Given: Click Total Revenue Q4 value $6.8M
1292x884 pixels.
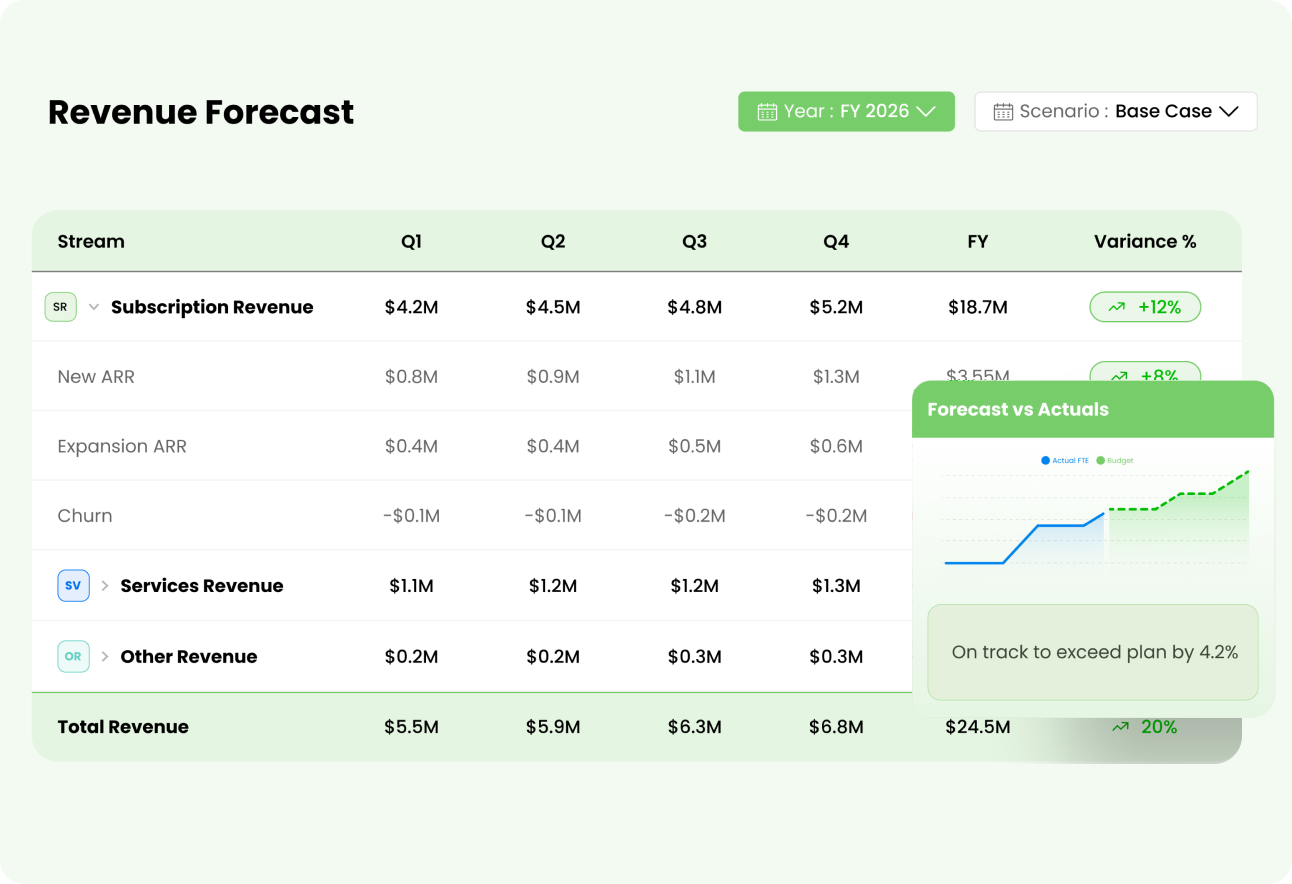Looking at the screenshot, I should click(836, 727).
